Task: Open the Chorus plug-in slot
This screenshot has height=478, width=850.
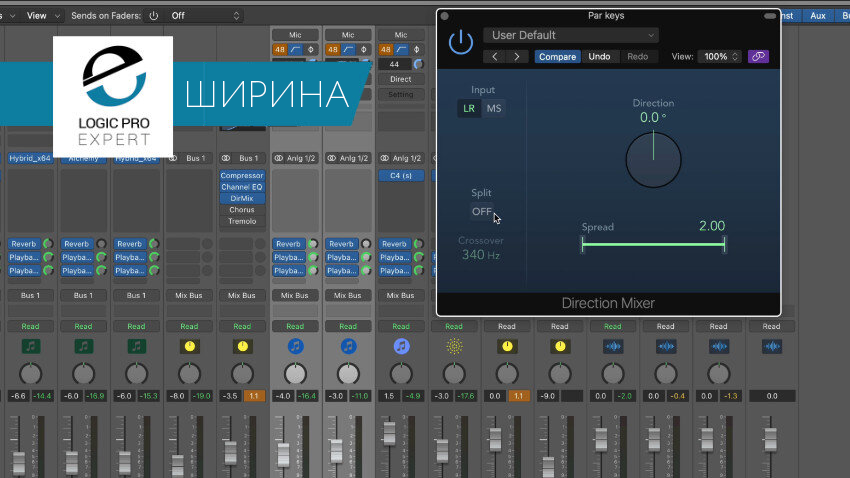Action: [242, 210]
